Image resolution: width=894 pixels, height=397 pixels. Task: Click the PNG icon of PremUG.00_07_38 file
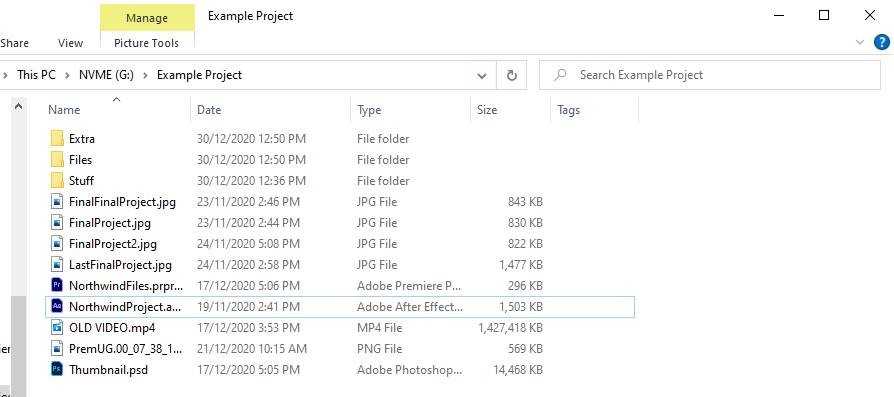coord(56,349)
